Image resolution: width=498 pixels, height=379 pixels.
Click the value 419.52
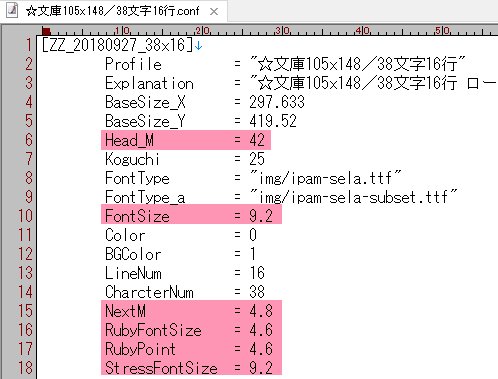[273, 121]
